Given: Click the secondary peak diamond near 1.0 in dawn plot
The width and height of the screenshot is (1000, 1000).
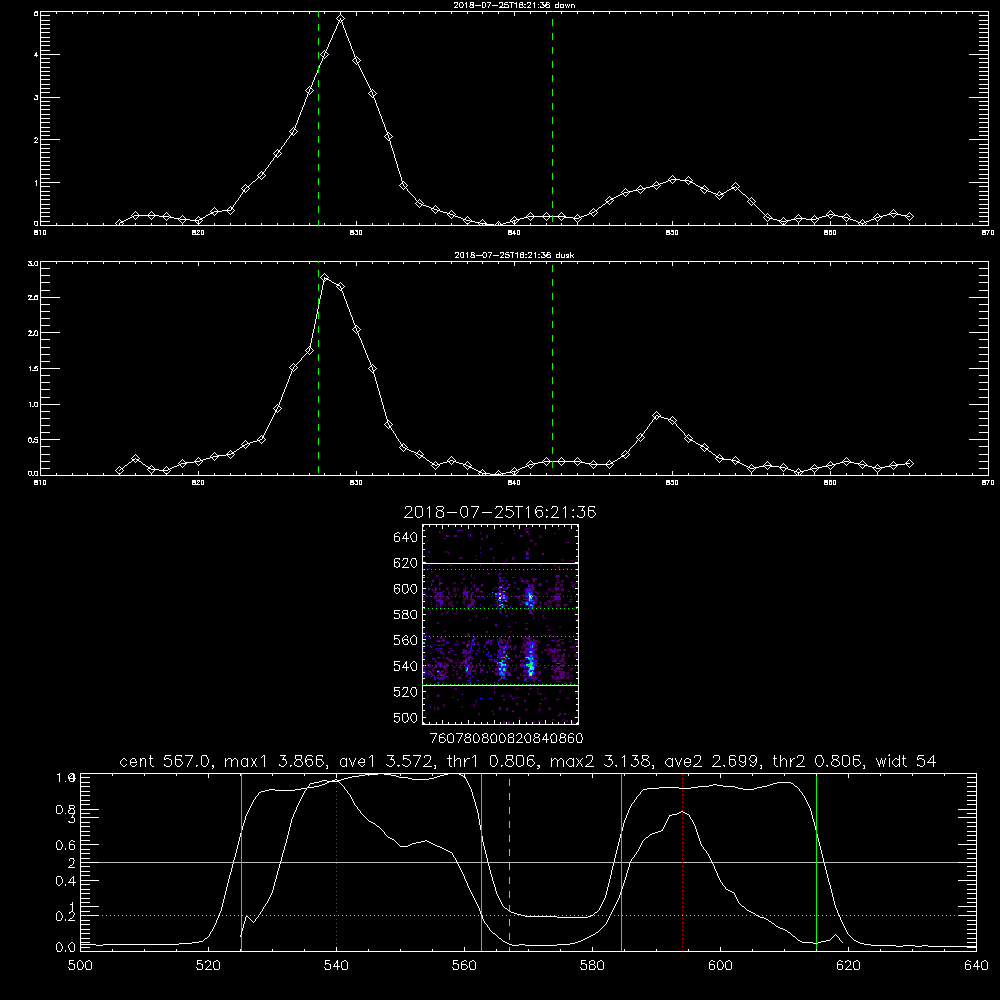Looking at the screenshot, I should tap(672, 180).
